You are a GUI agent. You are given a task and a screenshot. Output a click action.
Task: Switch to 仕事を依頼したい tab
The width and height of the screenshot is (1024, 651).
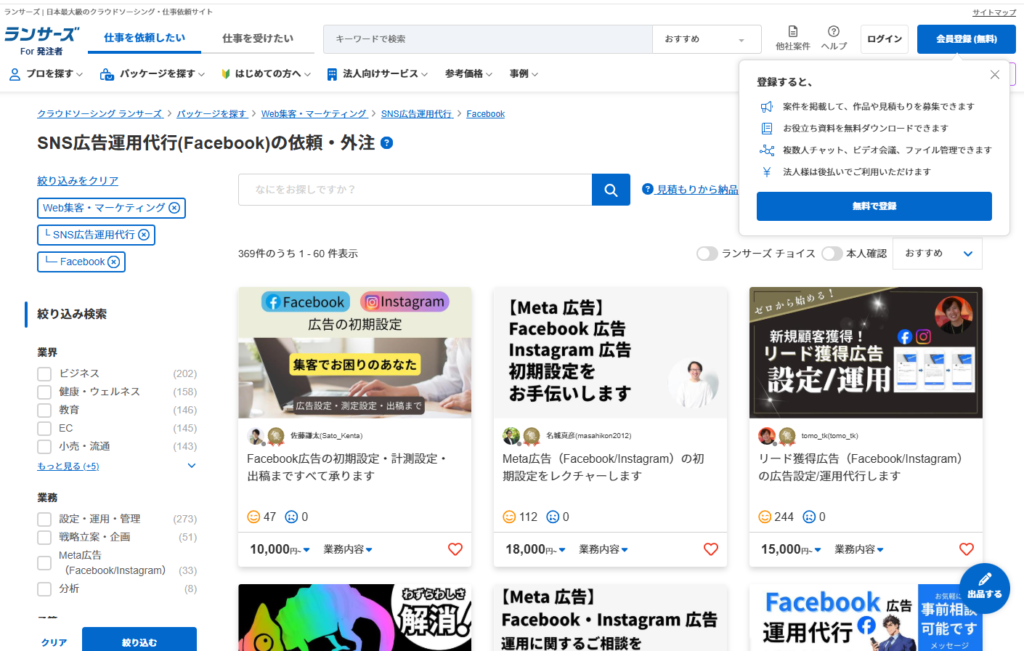(144, 38)
